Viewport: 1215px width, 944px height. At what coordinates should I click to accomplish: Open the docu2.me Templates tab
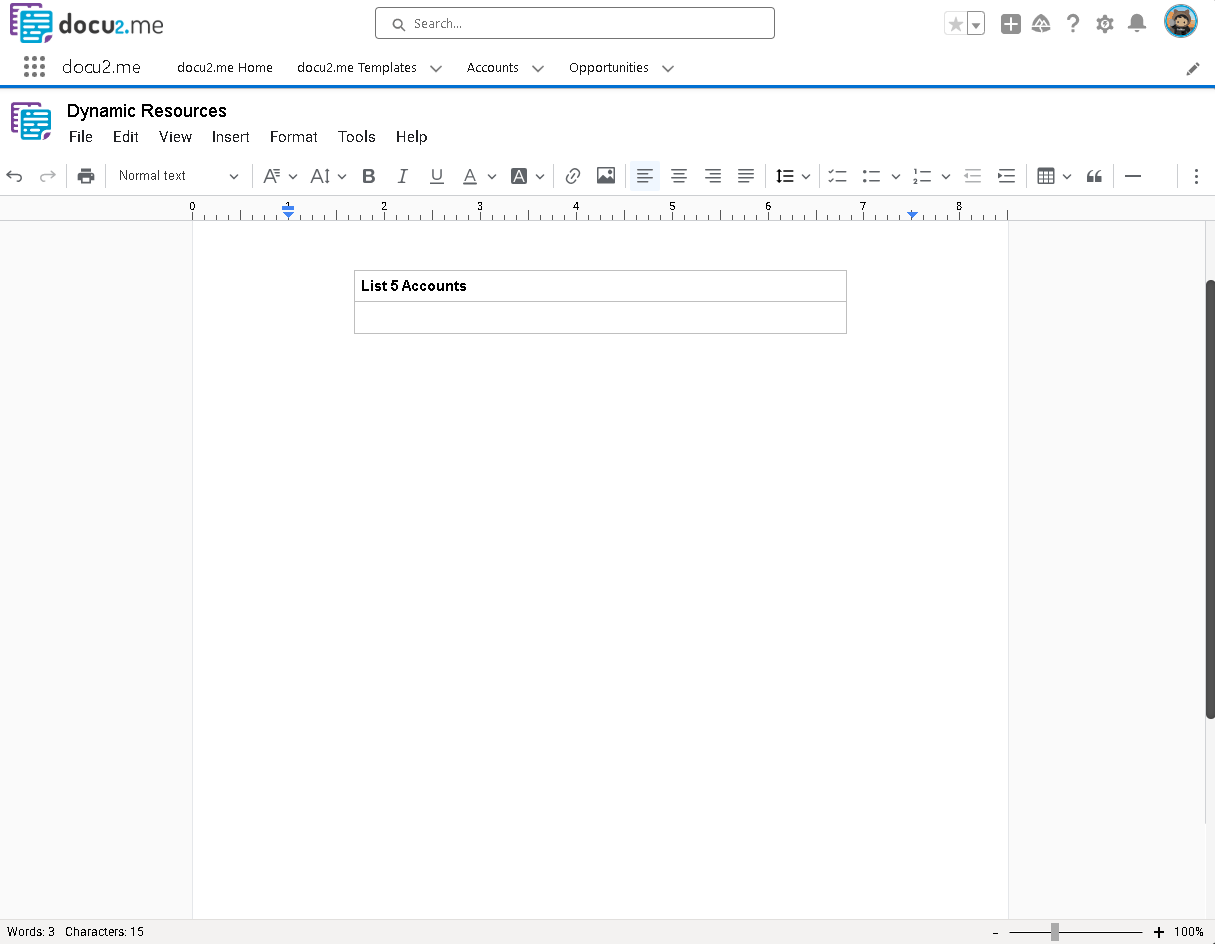(357, 68)
